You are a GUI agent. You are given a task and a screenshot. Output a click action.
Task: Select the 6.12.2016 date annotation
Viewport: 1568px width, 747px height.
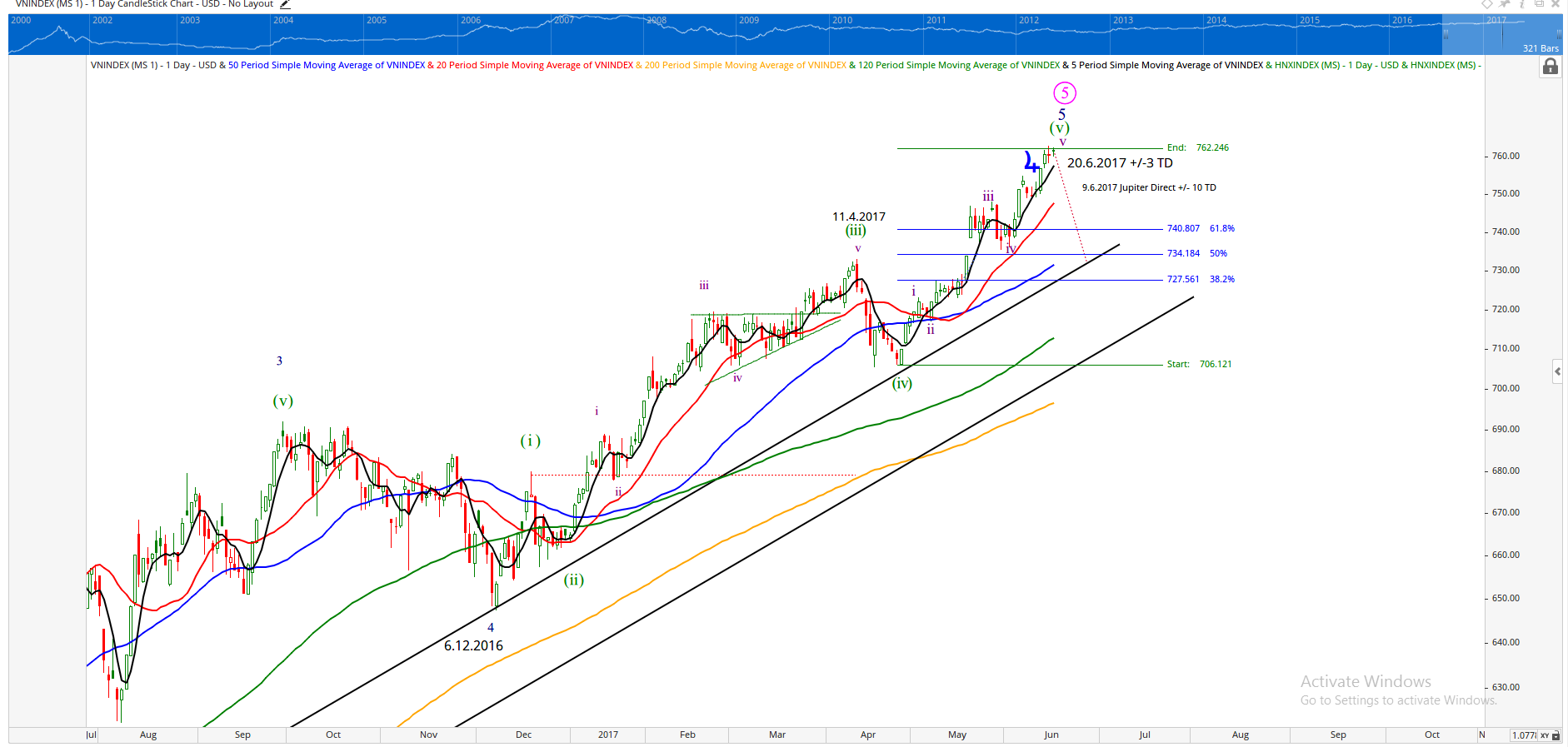473,645
